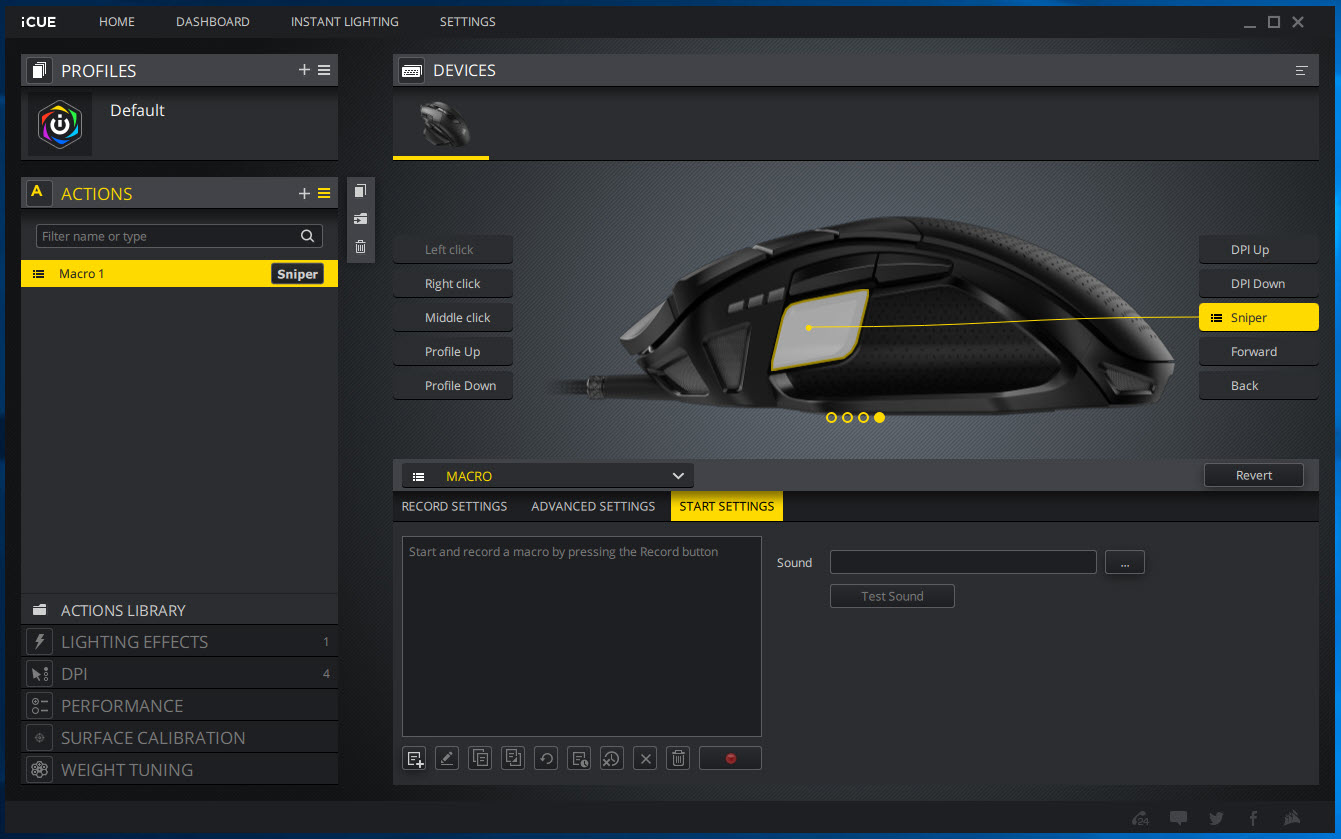
Task: Click the Revert button
Action: [x=1254, y=475]
